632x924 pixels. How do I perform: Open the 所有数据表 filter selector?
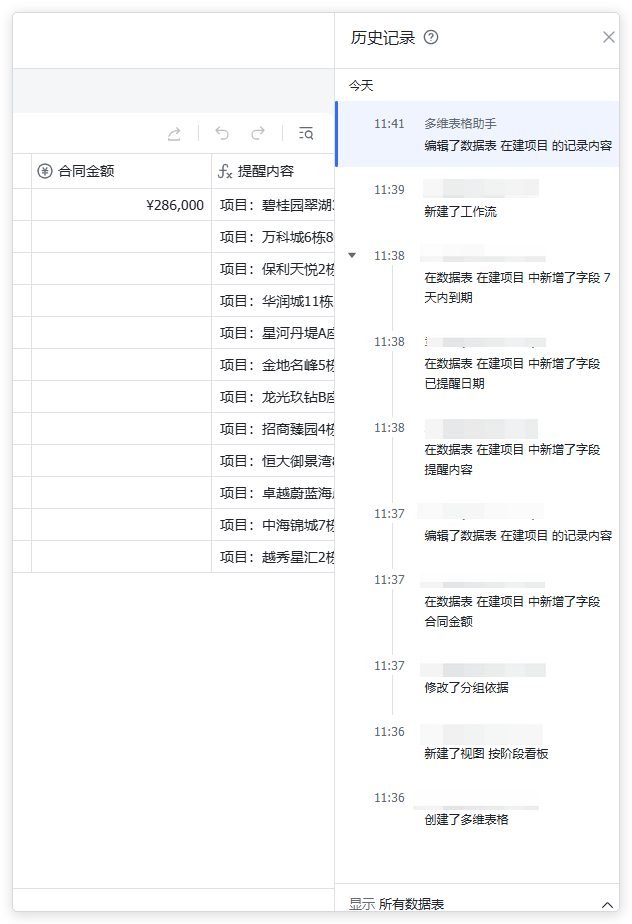[411, 905]
